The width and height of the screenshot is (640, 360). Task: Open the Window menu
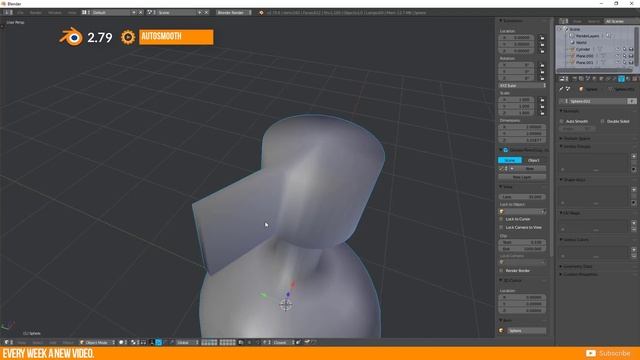[x=54, y=13]
